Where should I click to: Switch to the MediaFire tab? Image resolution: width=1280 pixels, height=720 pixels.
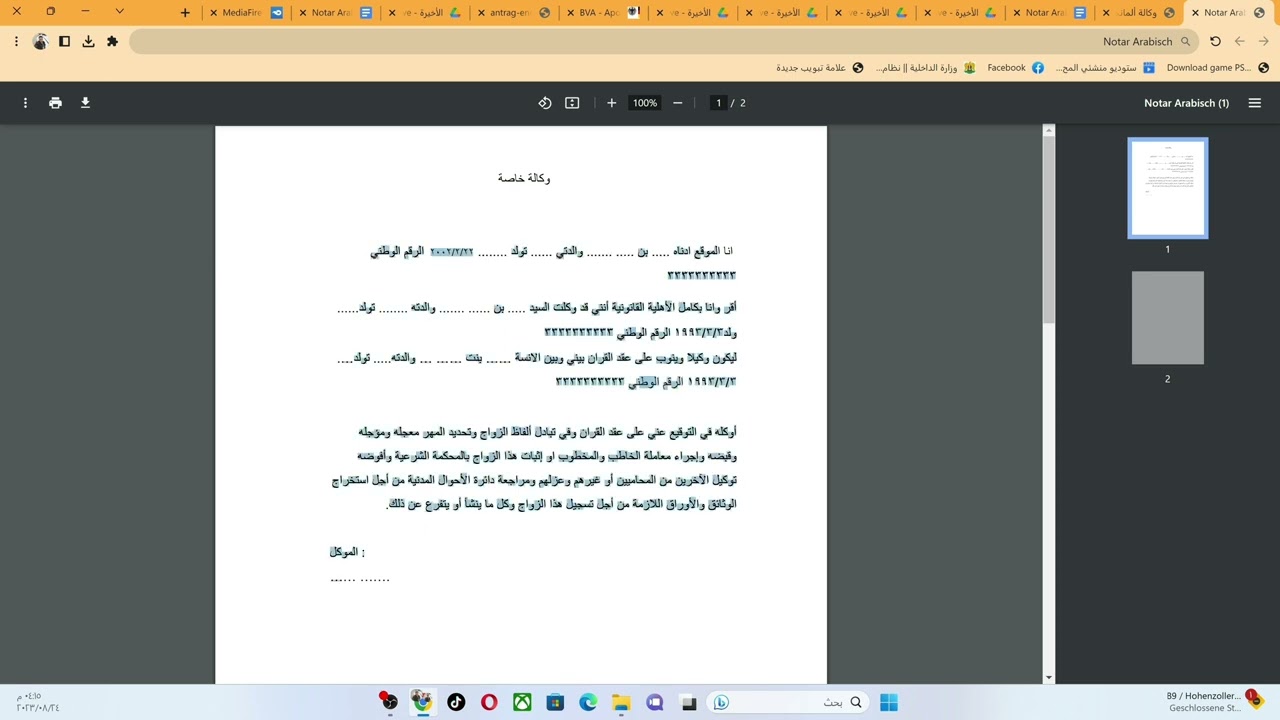click(246, 12)
